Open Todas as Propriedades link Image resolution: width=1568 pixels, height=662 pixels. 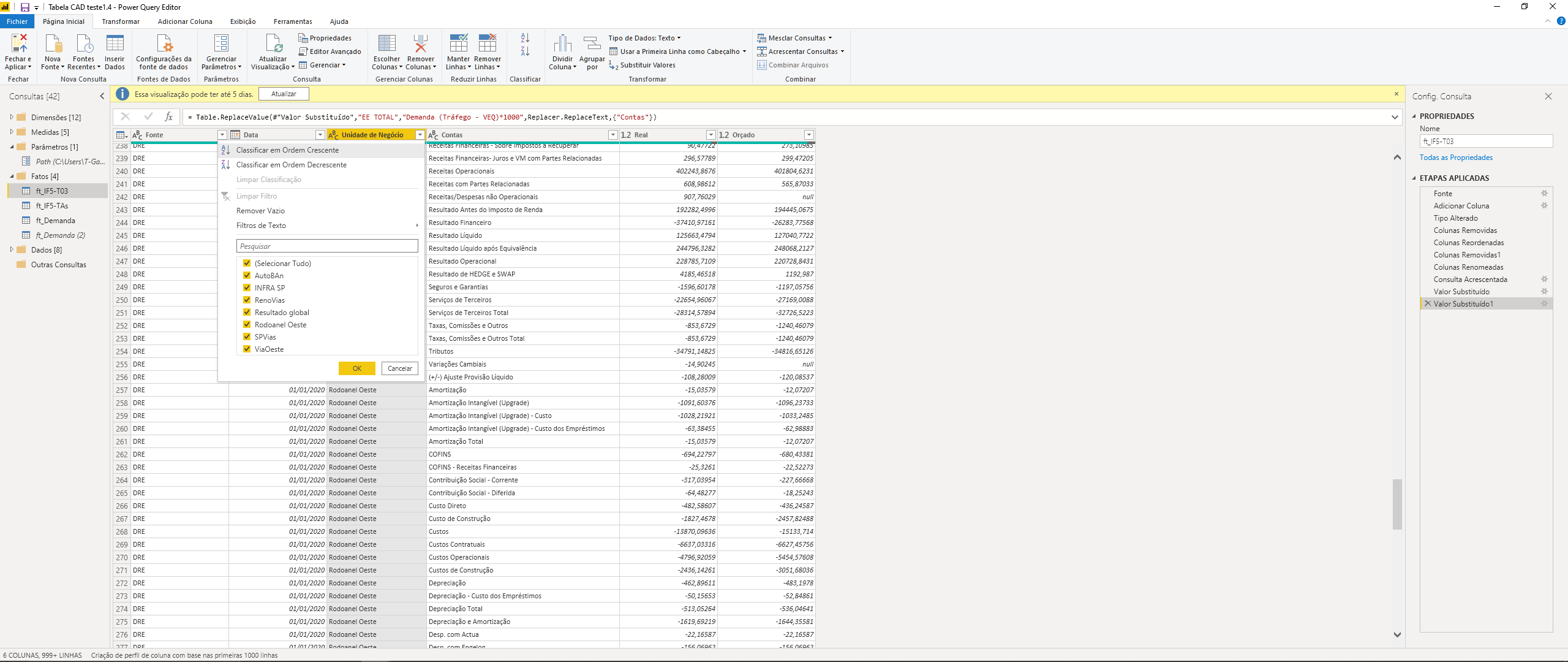click(1456, 158)
